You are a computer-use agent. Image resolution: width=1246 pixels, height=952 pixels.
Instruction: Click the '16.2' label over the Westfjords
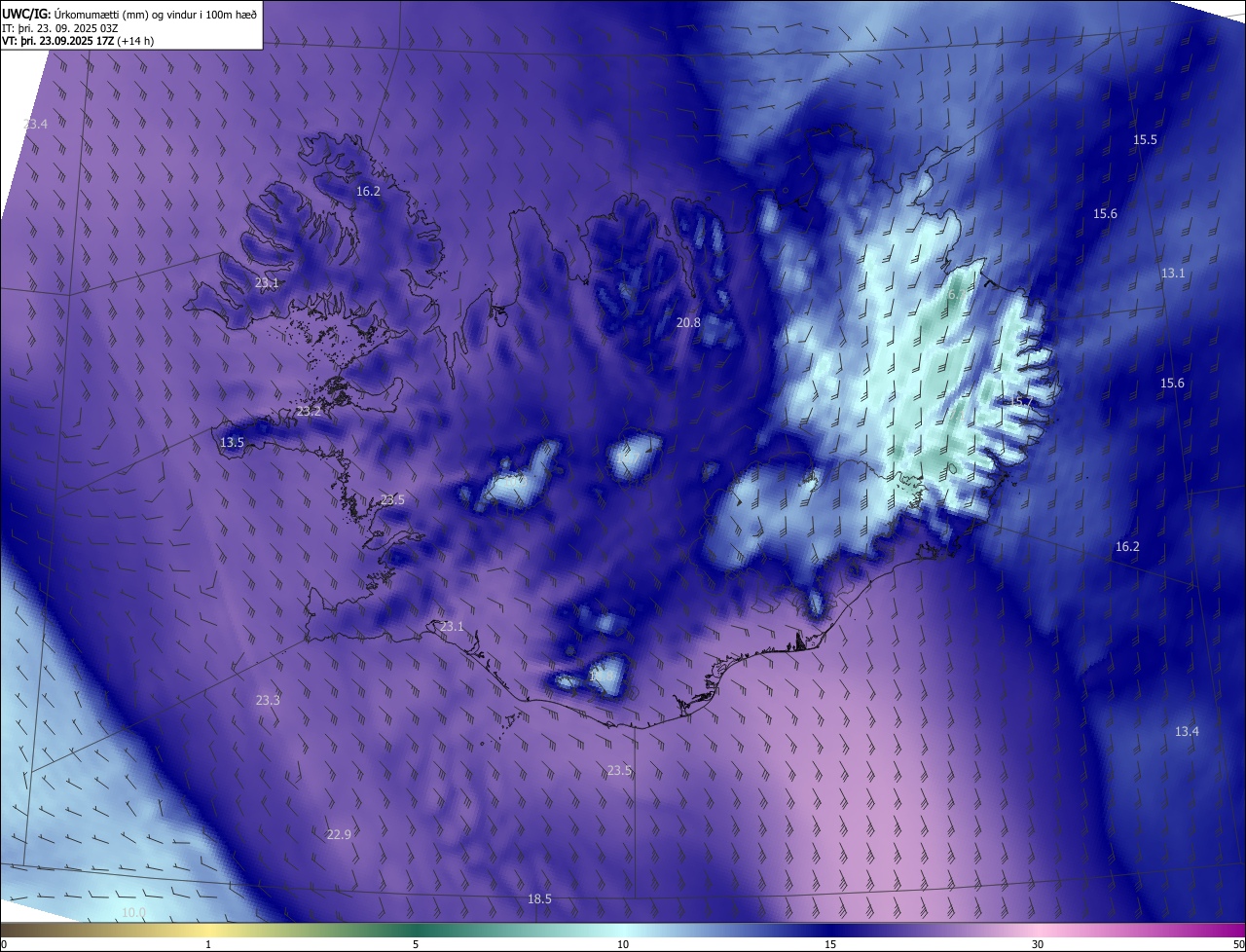point(368,191)
